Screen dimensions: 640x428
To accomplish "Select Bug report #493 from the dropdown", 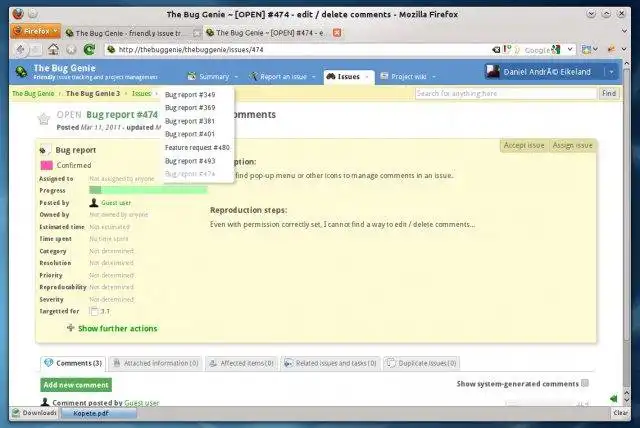I will [x=190, y=161].
